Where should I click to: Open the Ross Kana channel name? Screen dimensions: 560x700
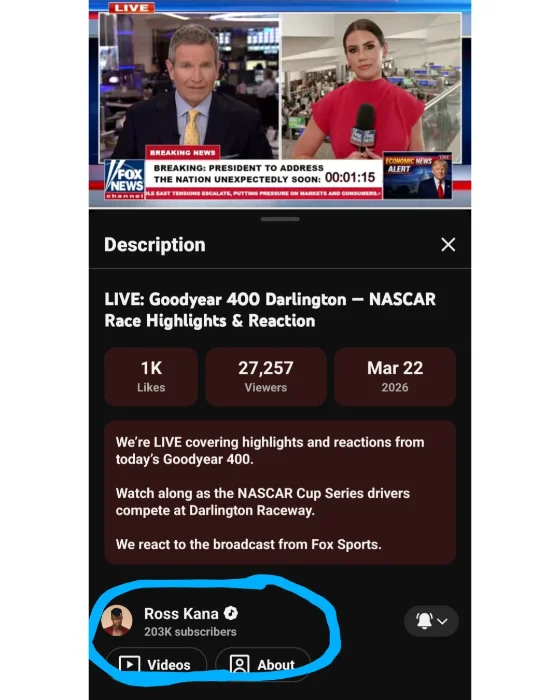181,614
